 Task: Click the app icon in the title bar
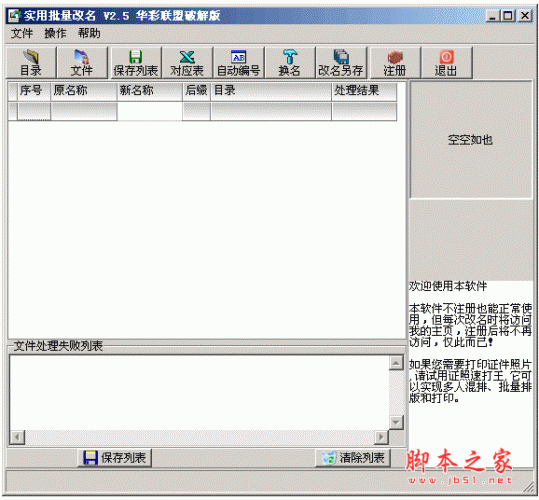tap(14, 15)
